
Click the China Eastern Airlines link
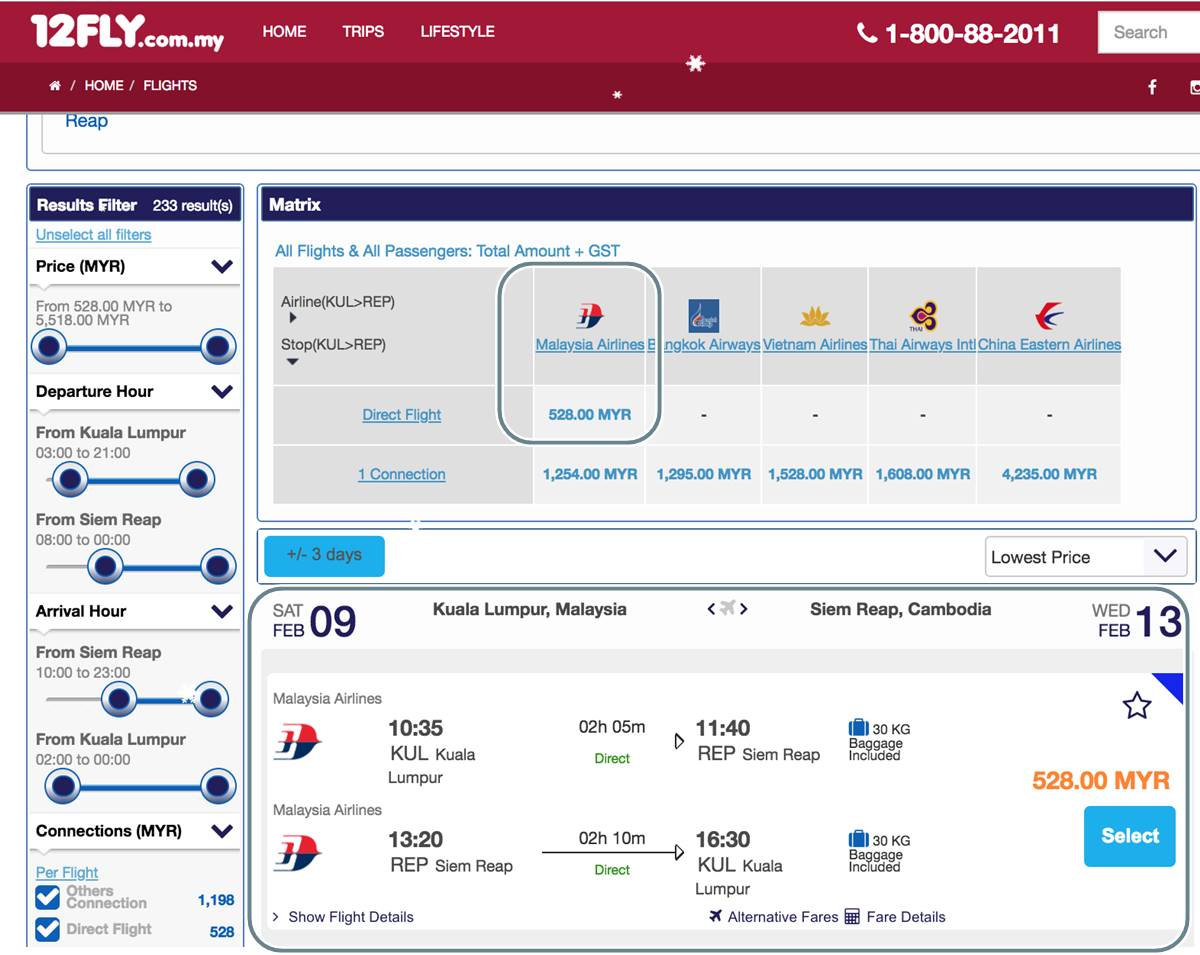pos(1049,345)
